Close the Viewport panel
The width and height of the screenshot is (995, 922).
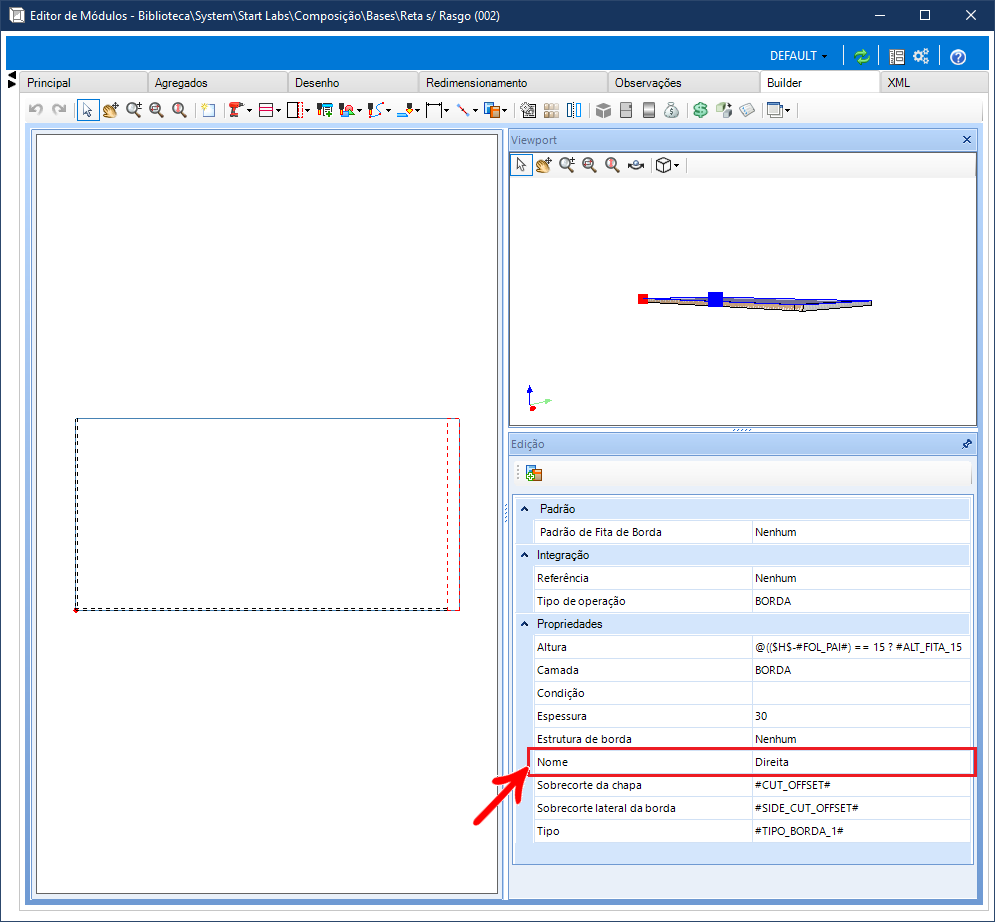pyautogui.click(x=967, y=140)
